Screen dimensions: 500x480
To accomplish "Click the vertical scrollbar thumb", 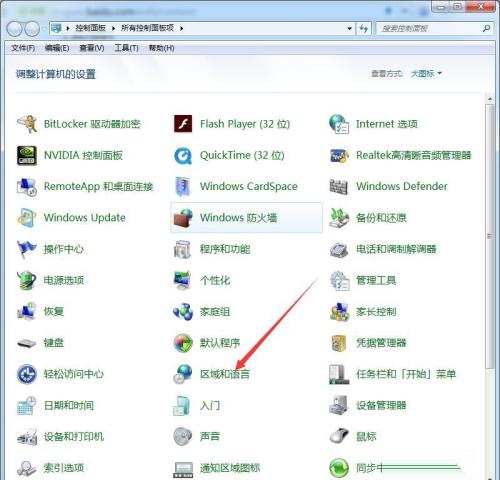I will [x=489, y=236].
